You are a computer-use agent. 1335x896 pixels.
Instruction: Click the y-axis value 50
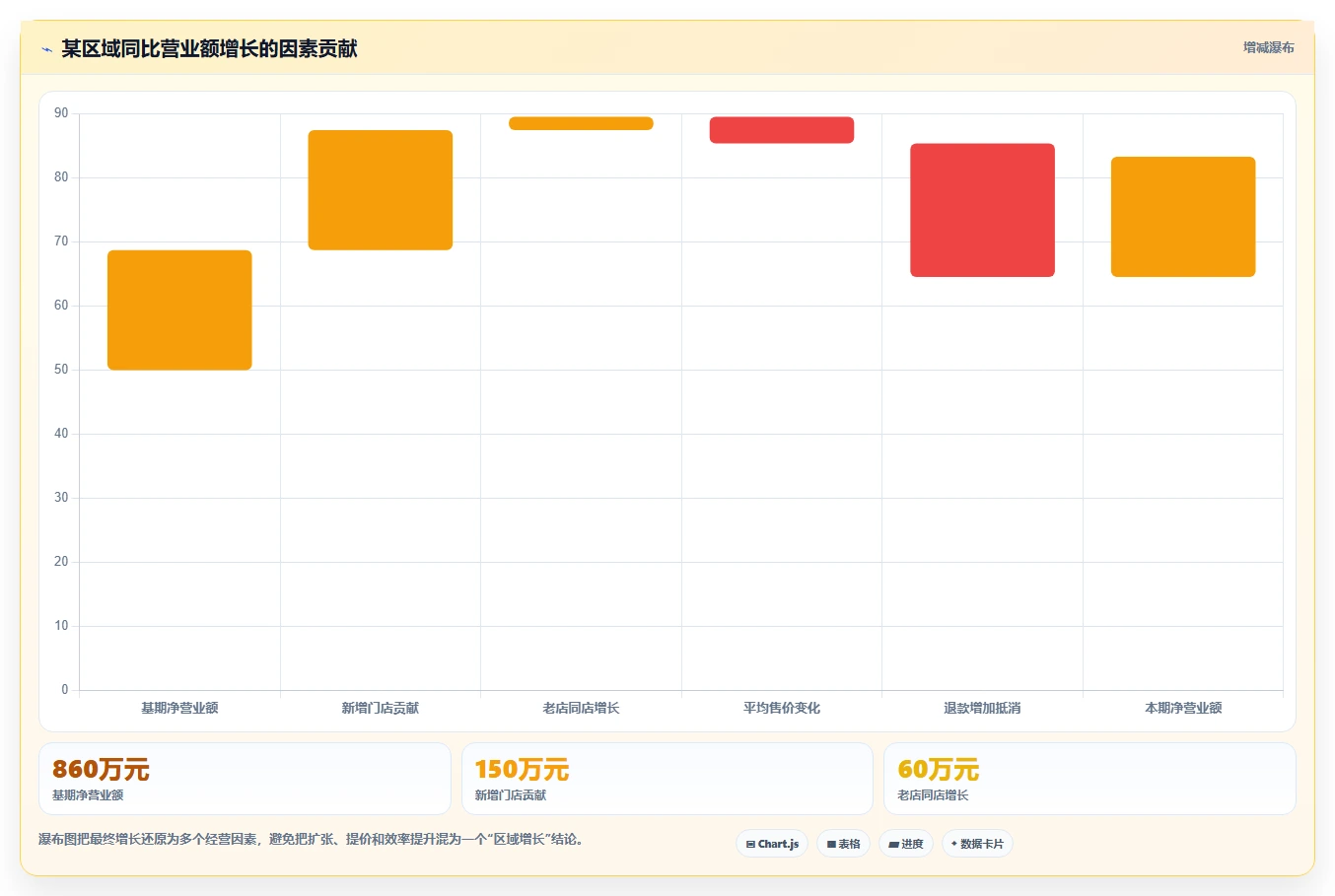tap(61, 370)
